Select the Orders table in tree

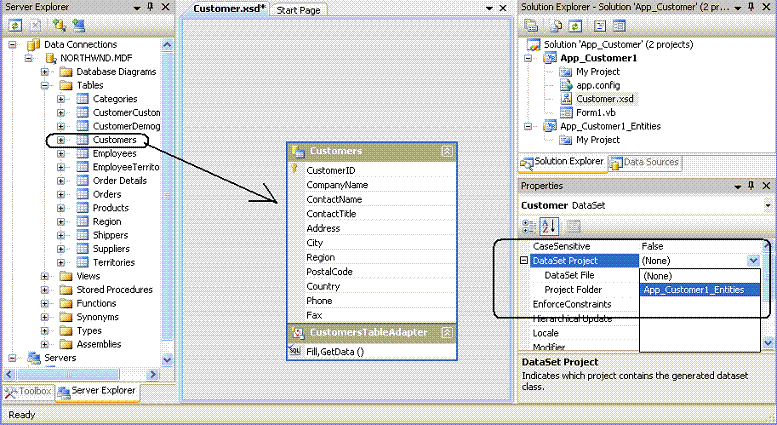[107, 194]
